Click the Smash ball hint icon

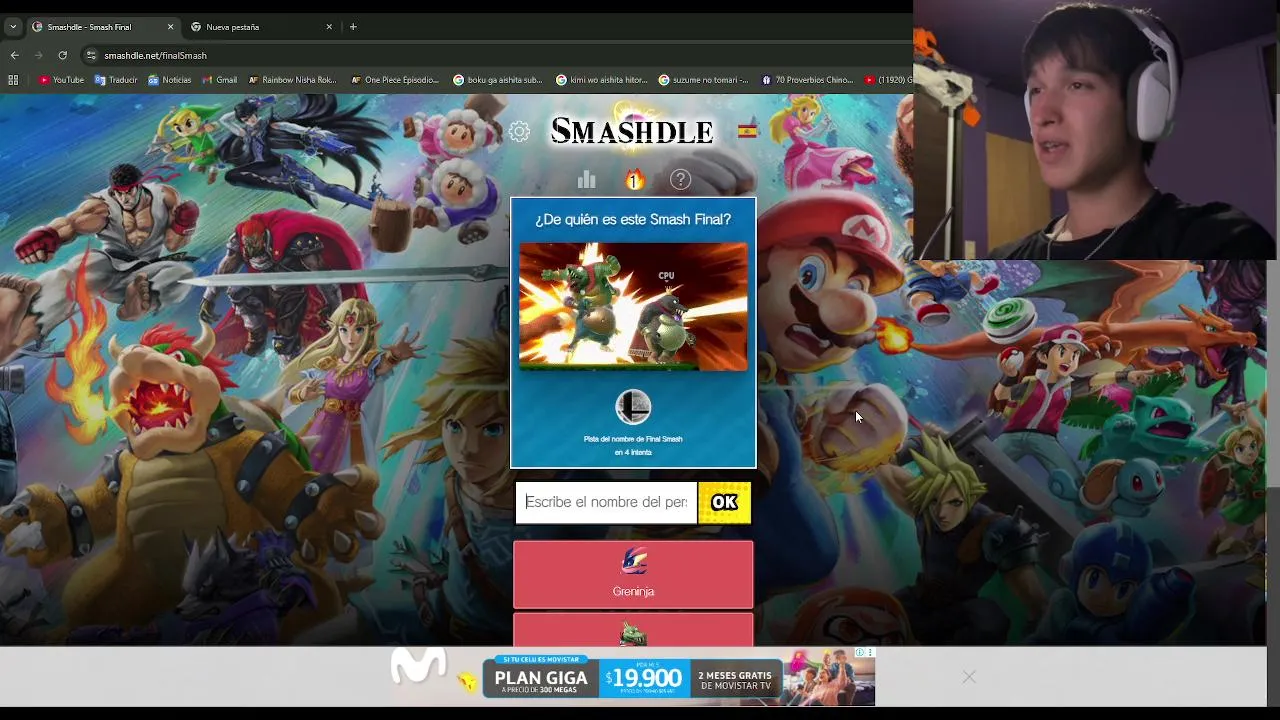tap(633, 407)
